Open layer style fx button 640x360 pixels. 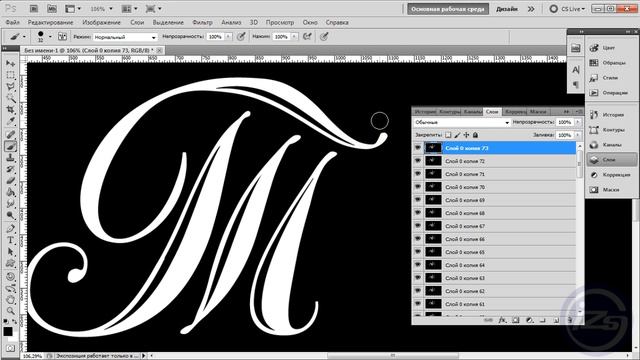502,320
